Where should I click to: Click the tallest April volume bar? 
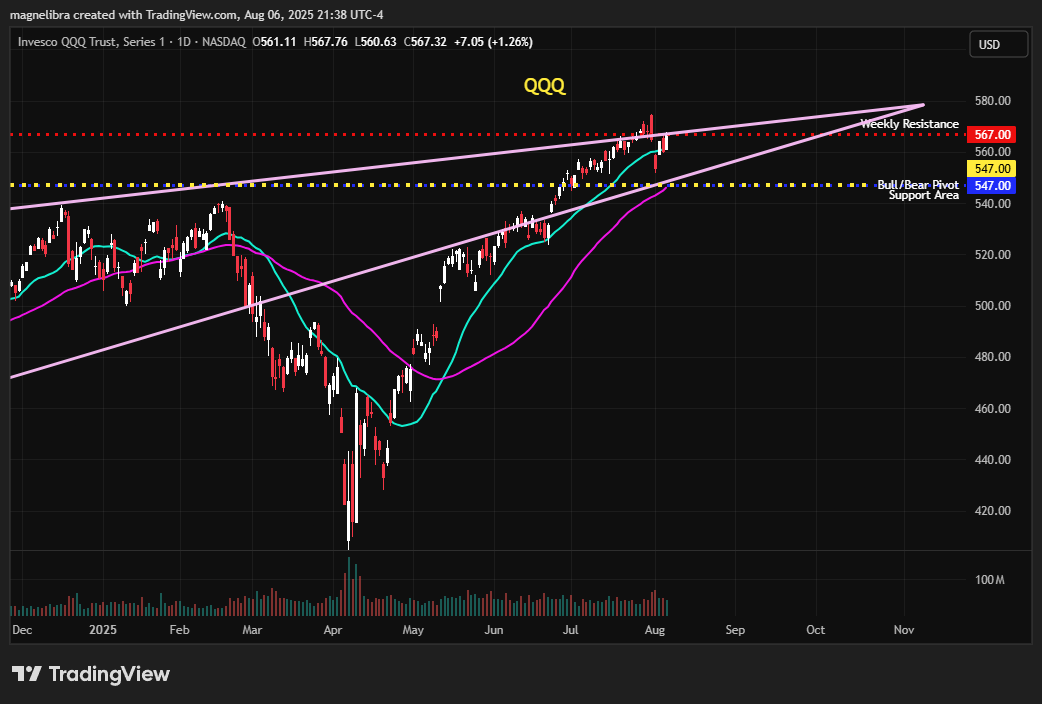[x=348, y=587]
